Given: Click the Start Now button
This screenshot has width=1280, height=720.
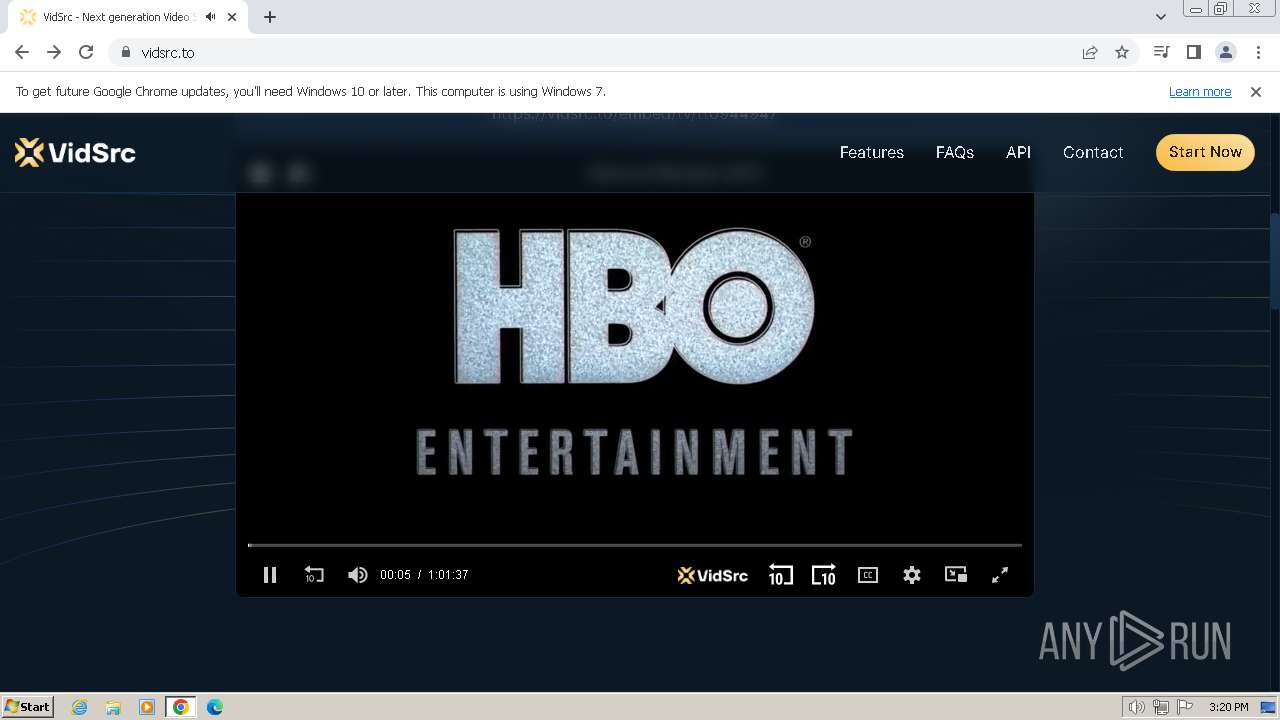Looking at the screenshot, I should (x=1205, y=152).
